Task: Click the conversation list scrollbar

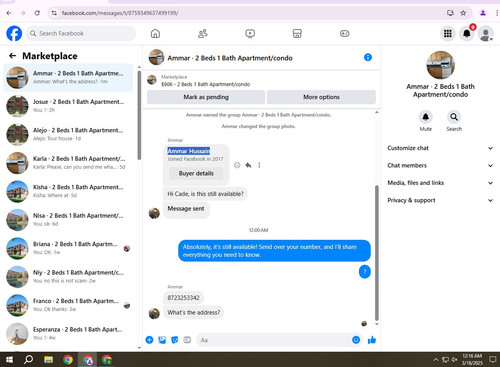Action: coord(139,115)
